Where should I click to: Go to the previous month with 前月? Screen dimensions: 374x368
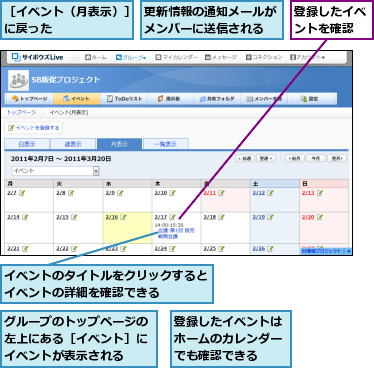click(295, 158)
